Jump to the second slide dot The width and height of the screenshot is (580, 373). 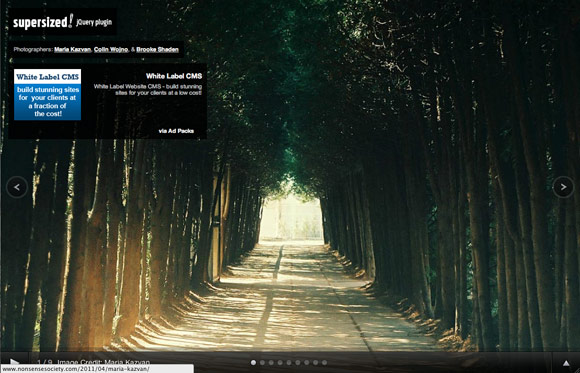point(262,363)
